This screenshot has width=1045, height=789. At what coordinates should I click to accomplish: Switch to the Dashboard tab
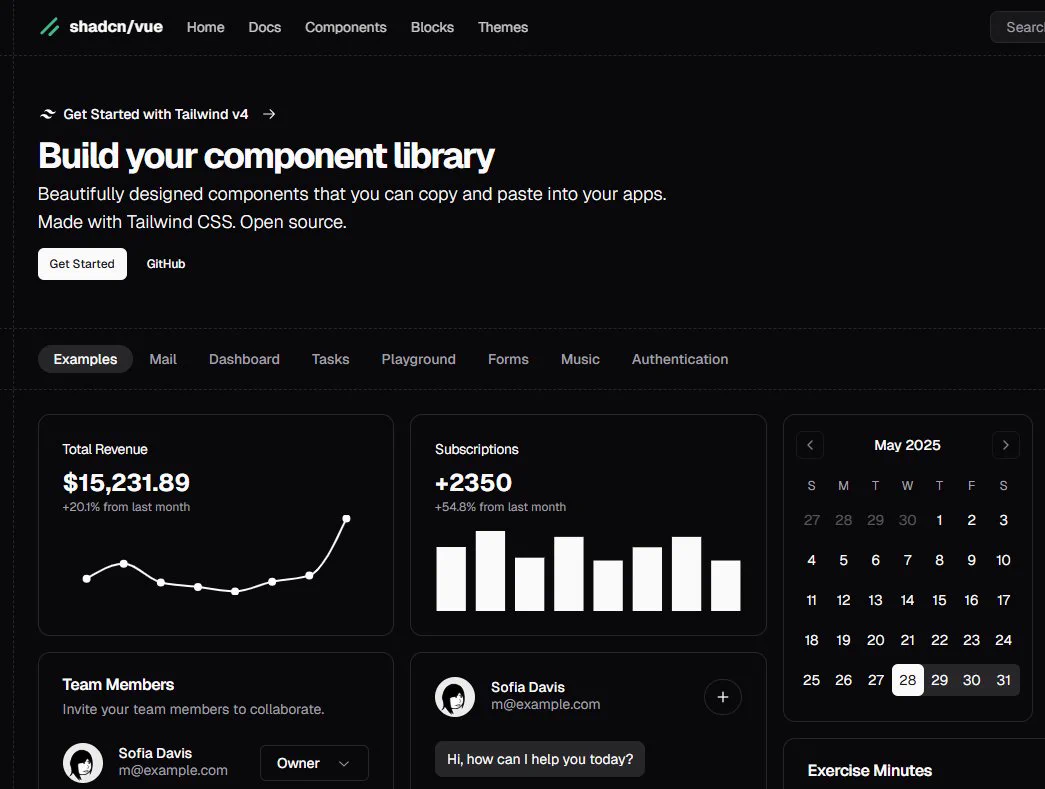pos(245,359)
